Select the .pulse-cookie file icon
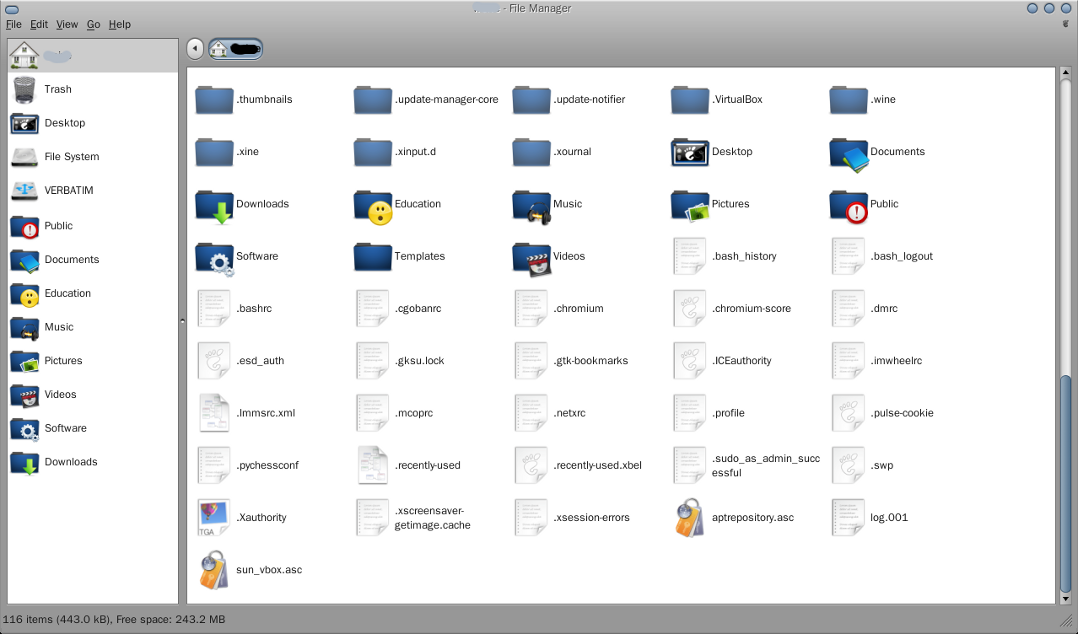The width and height of the screenshot is (1078, 634). [x=848, y=413]
